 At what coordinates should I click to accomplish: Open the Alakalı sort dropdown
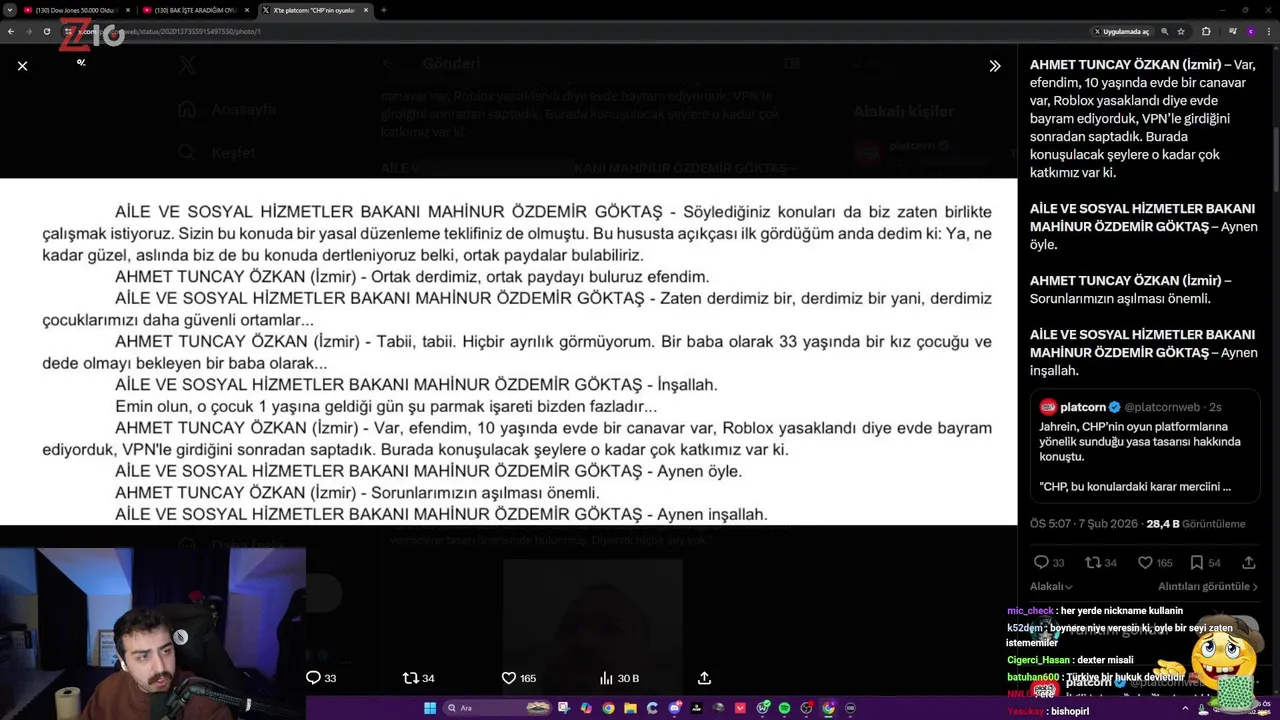click(x=1051, y=587)
